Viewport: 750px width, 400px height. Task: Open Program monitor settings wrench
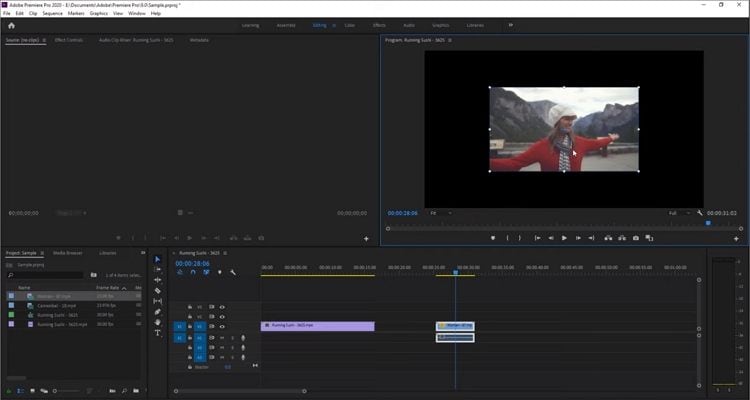pyautogui.click(x=699, y=213)
